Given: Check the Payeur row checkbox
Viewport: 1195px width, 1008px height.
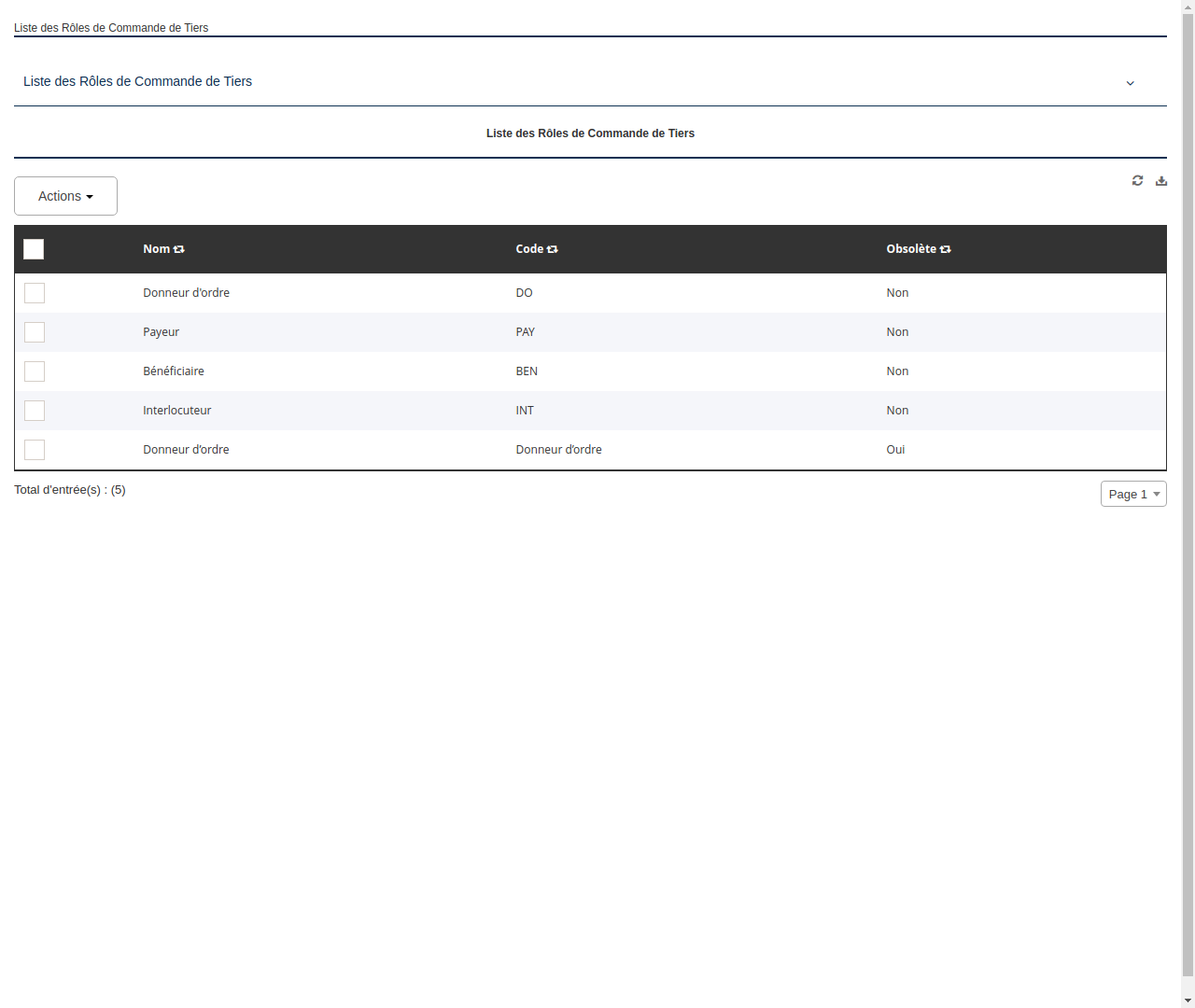Looking at the screenshot, I should pos(35,332).
